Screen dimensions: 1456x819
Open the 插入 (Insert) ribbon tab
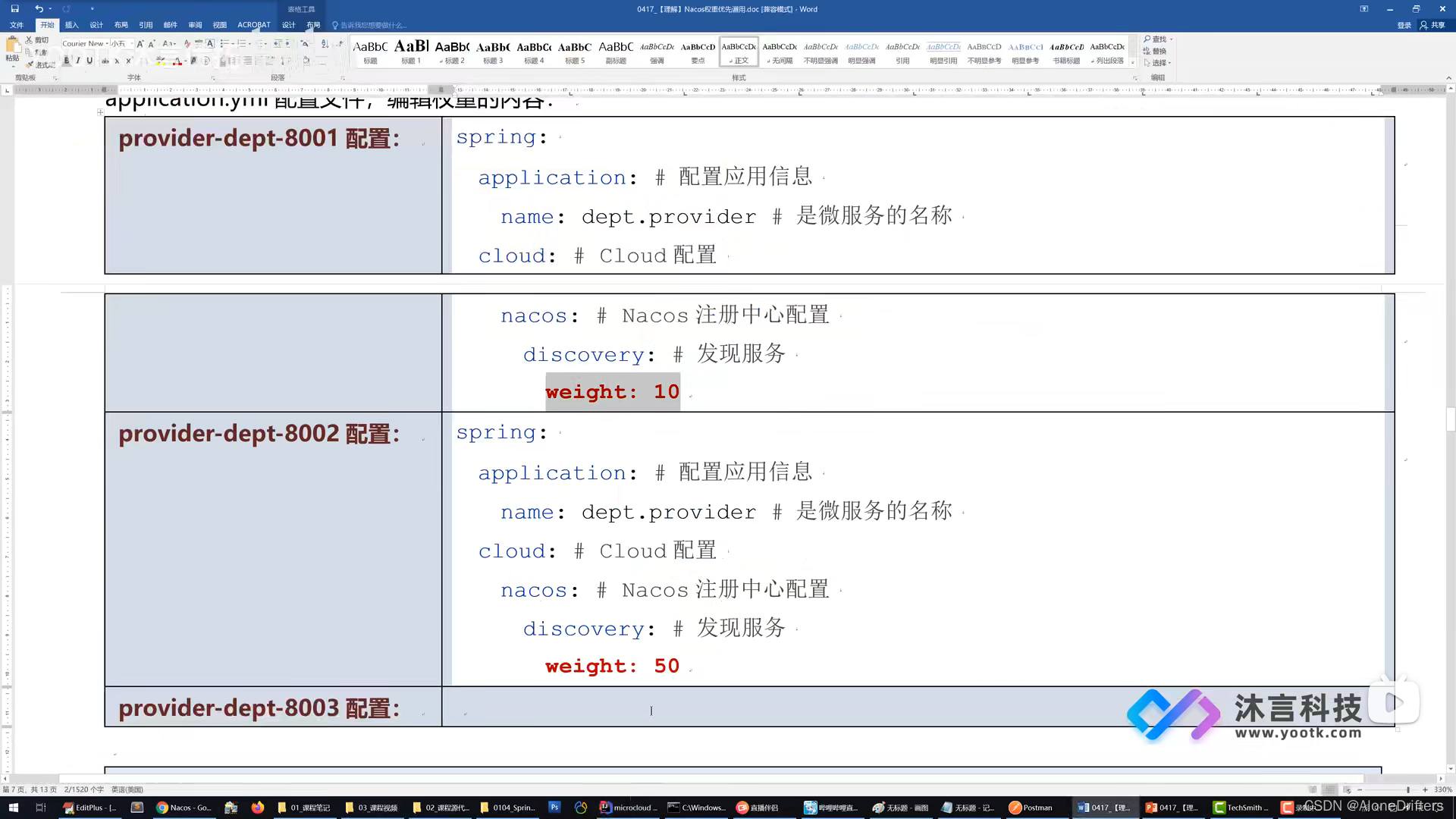pos(71,25)
